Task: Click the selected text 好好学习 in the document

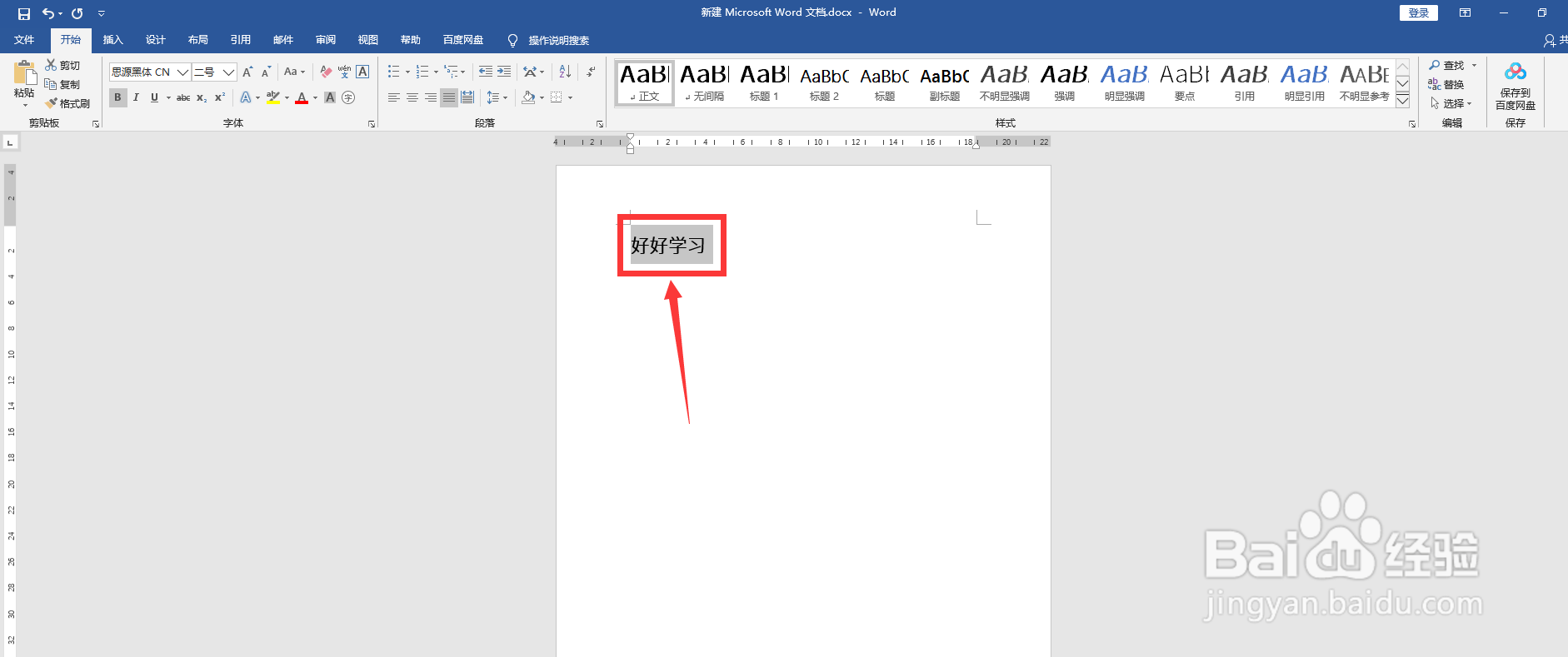Action: (x=668, y=246)
